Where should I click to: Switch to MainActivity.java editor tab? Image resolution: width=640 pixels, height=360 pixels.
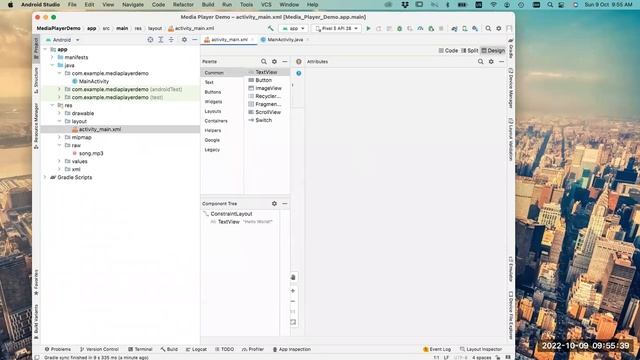(285, 40)
